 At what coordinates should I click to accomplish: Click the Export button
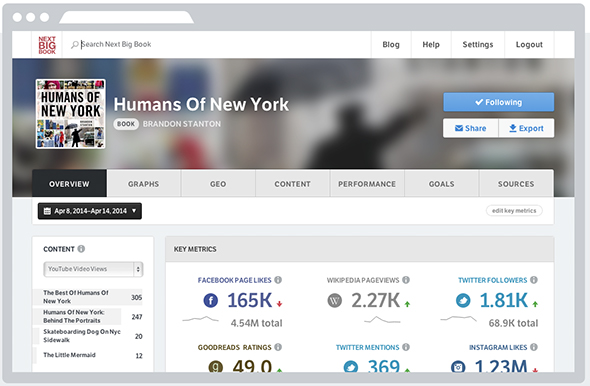pos(526,128)
